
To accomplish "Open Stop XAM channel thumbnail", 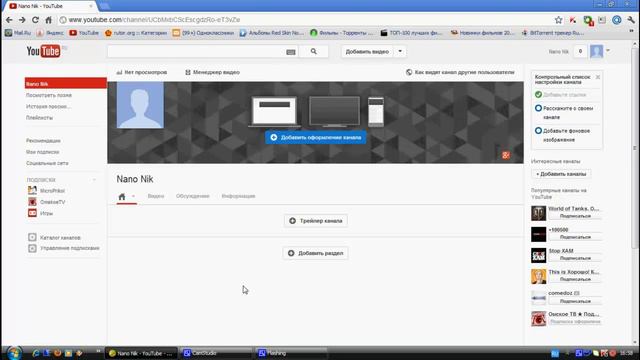I will pos(538,256).
